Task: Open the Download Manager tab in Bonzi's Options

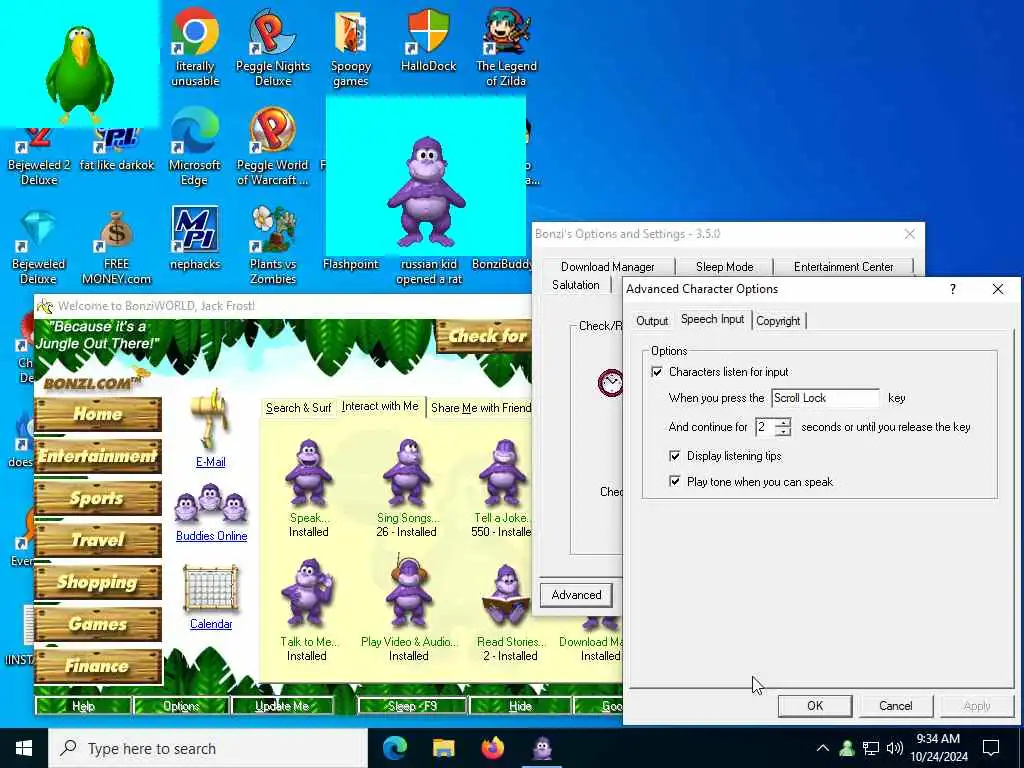Action: [x=607, y=266]
